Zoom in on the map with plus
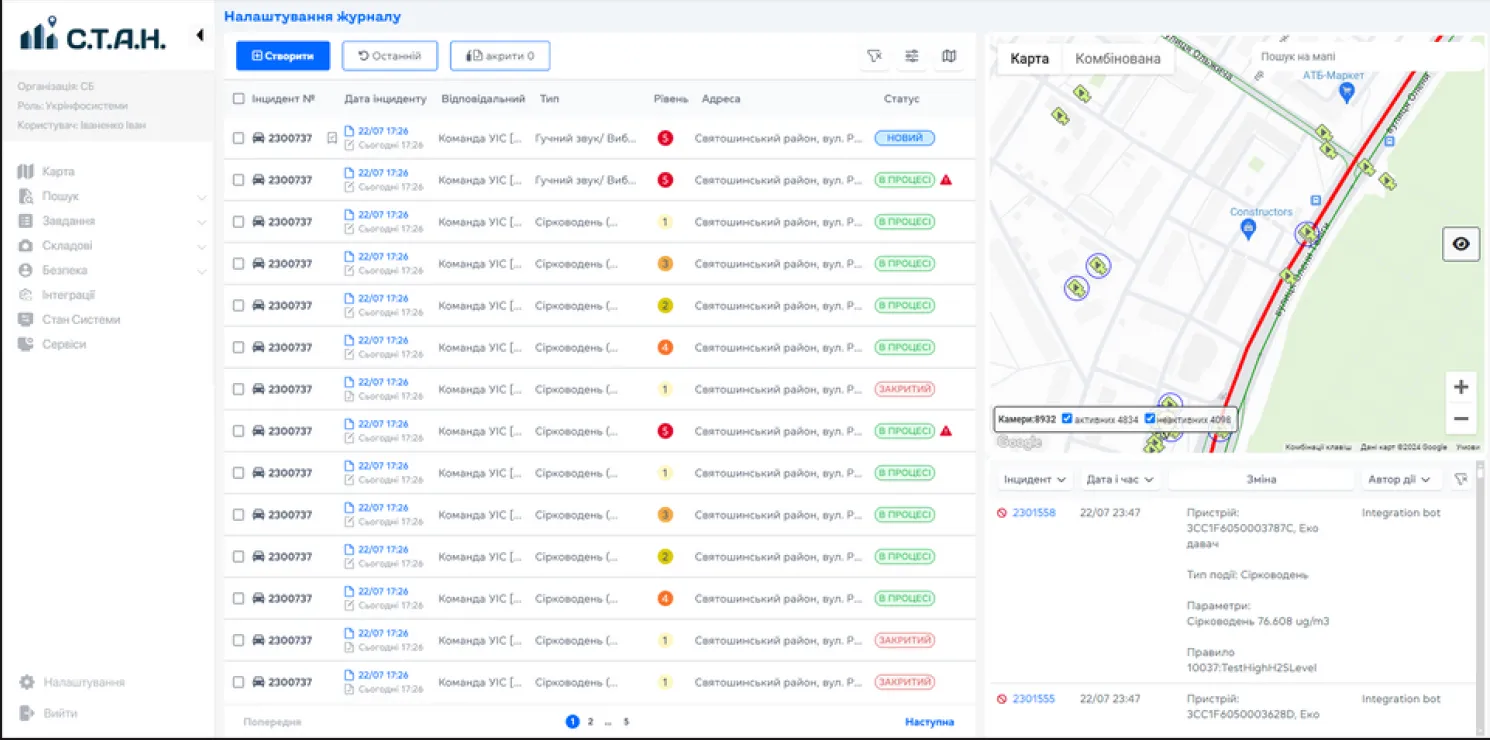Image resolution: width=1490 pixels, height=740 pixels. coord(1461,387)
